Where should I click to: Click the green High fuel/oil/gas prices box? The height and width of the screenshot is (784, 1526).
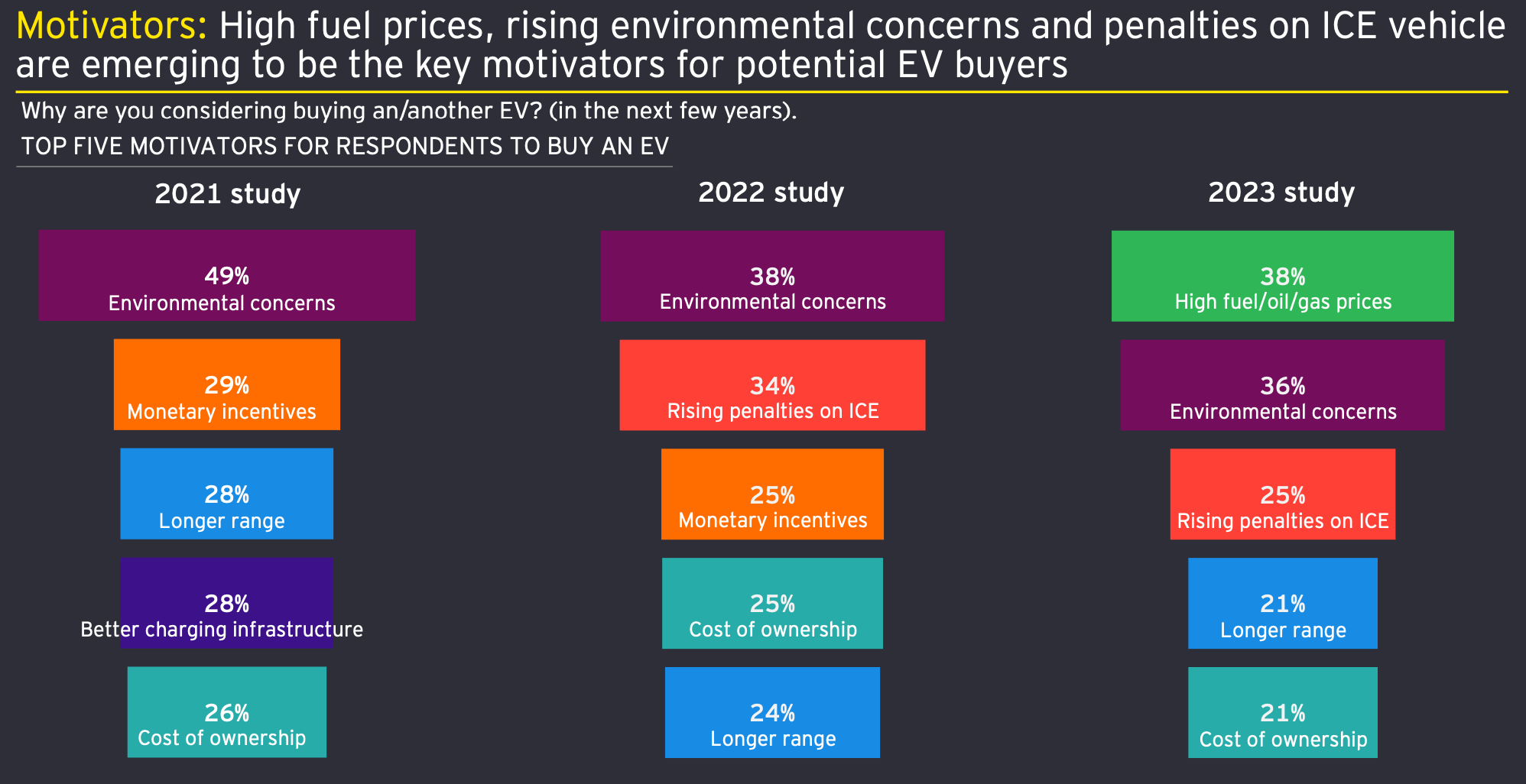click(1282, 276)
